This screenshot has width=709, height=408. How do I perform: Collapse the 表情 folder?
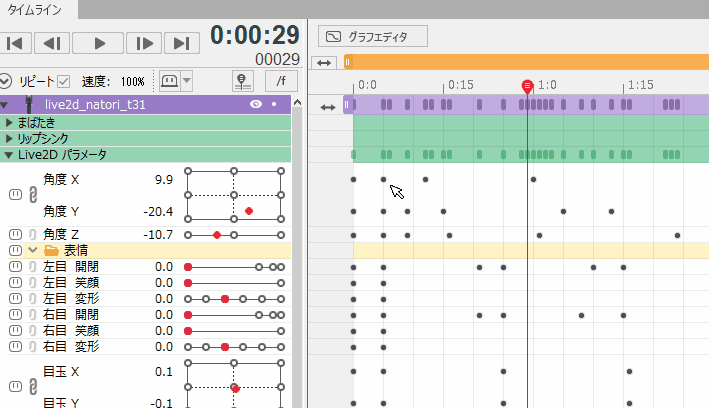(33, 250)
